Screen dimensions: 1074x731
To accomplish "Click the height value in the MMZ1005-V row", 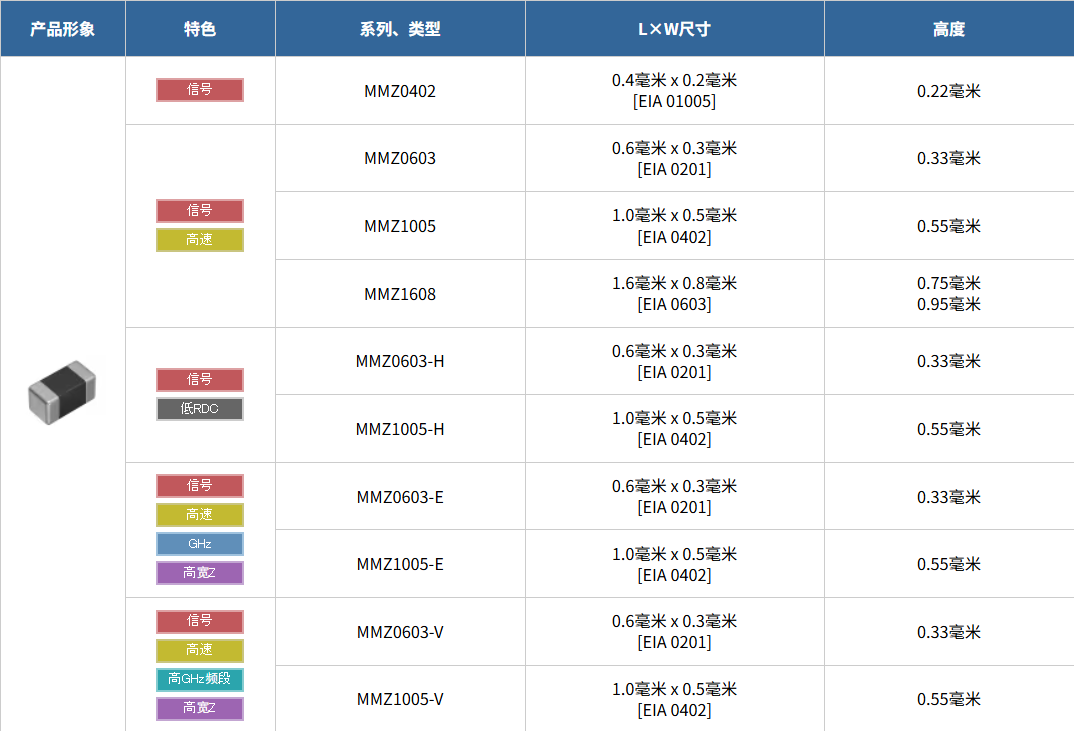I will pos(949,699).
